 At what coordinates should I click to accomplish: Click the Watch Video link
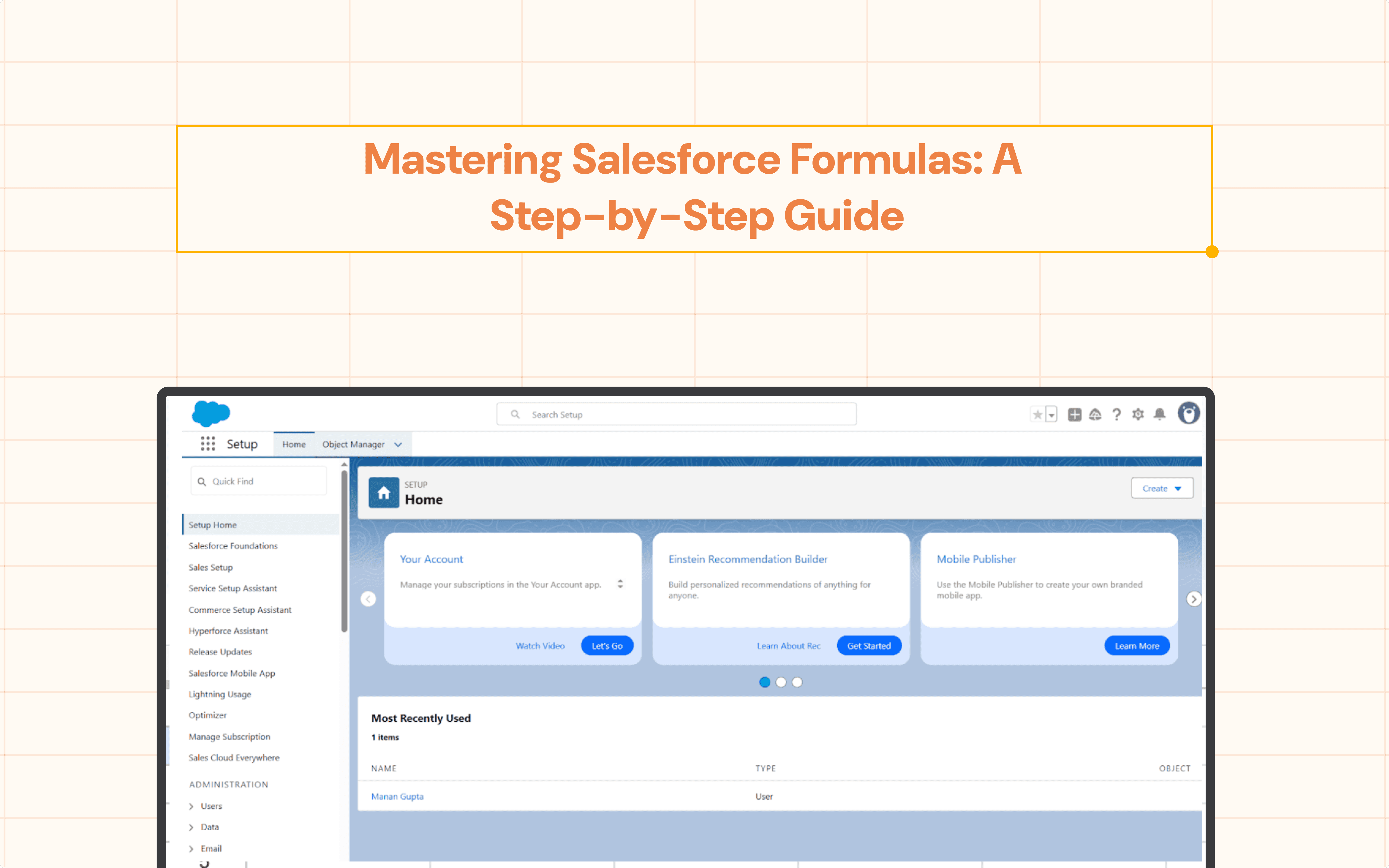pos(540,646)
